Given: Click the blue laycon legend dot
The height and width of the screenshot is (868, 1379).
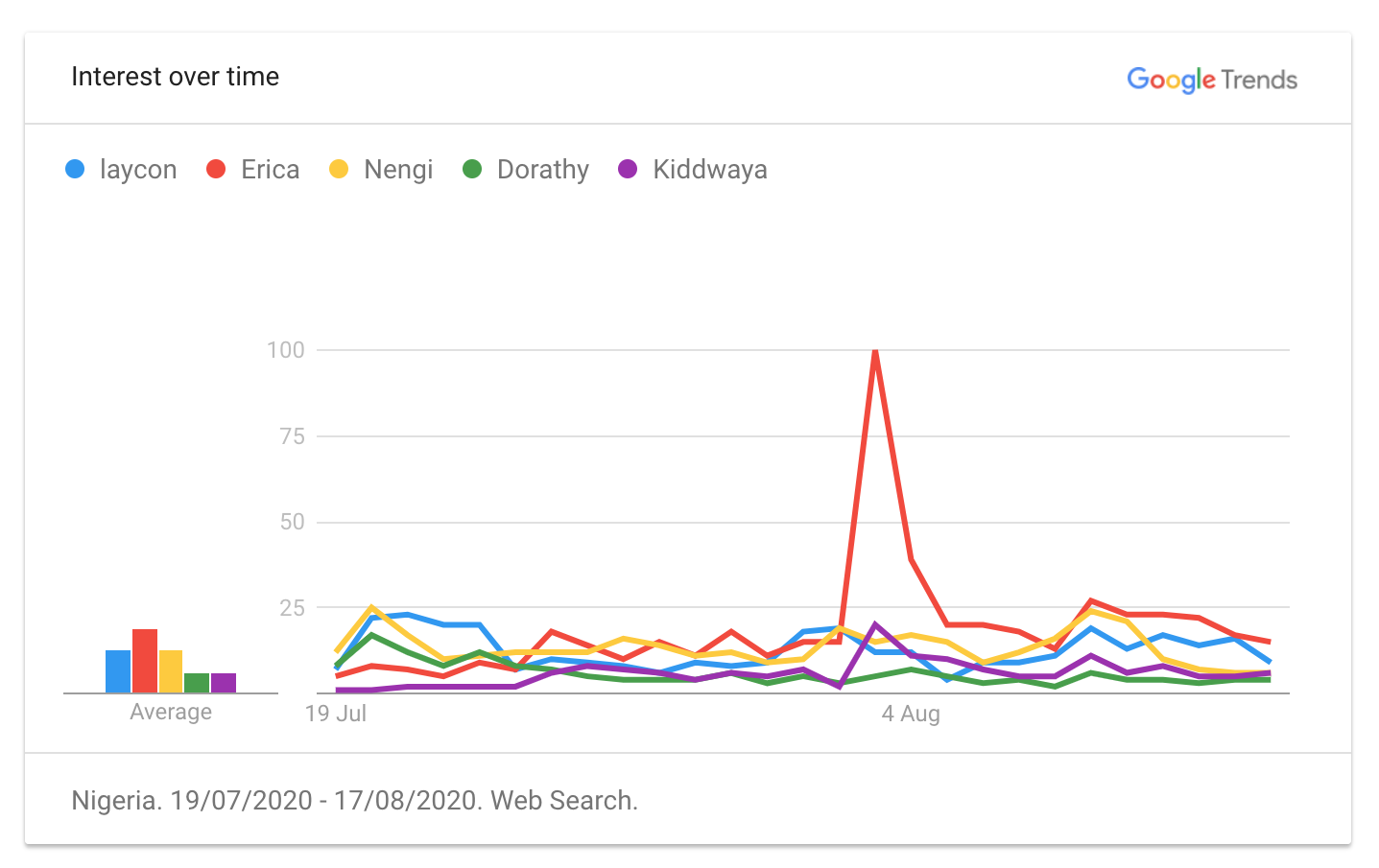Looking at the screenshot, I should (x=75, y=170).
